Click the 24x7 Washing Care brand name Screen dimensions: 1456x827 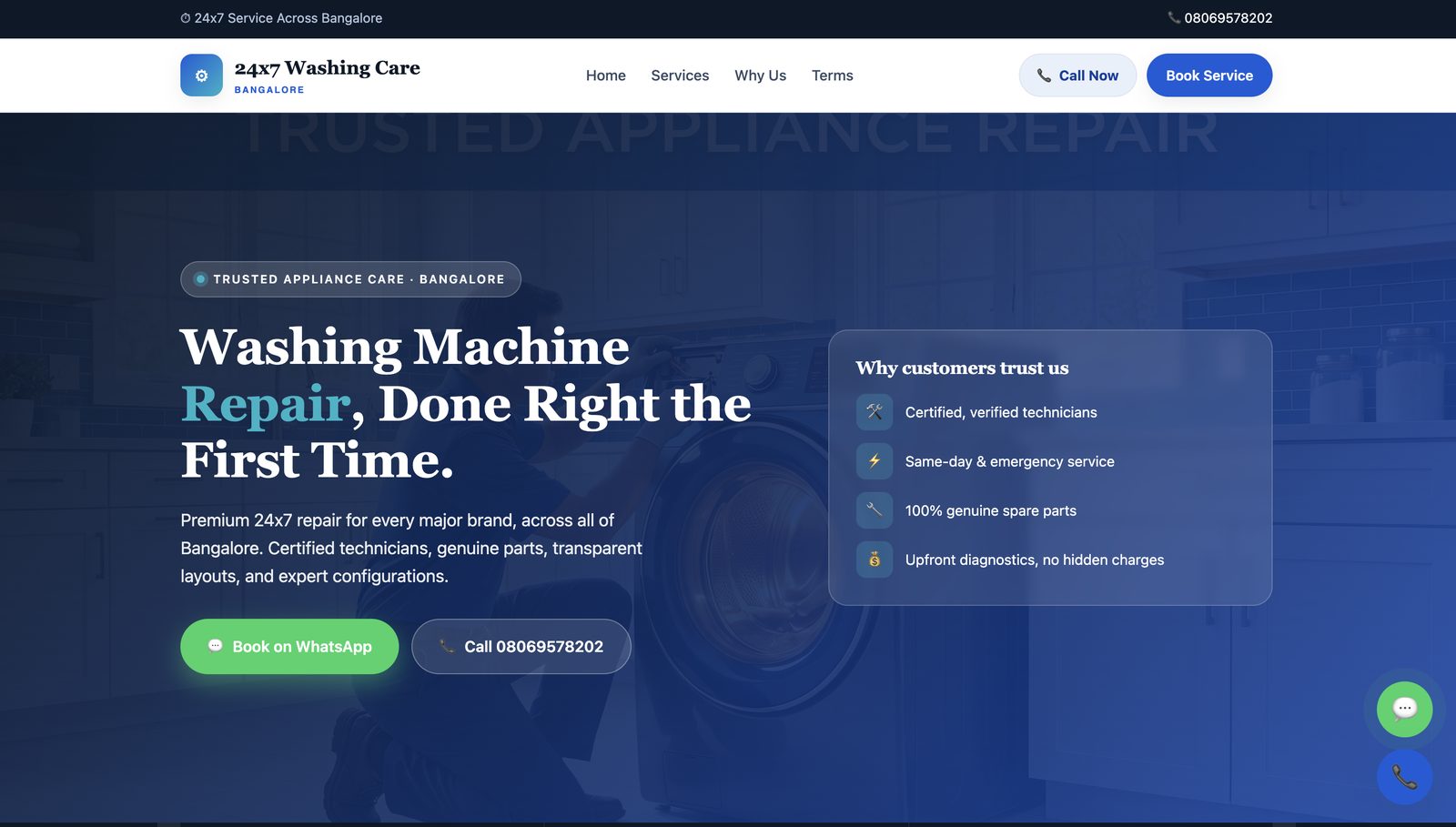coord(328,67)
